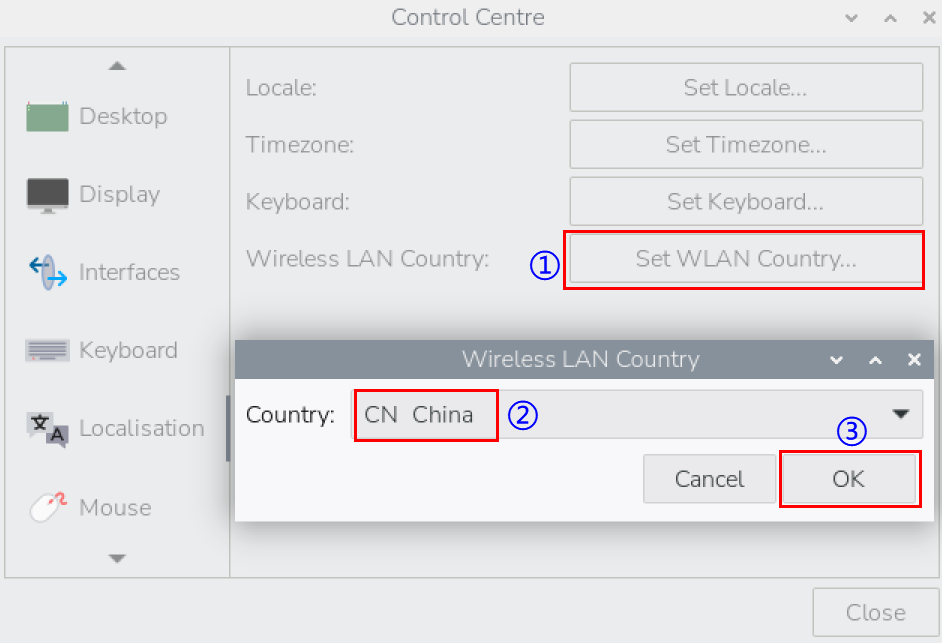Switch to the Interfaces tab label
Screen dimensions: 942x643
[x=129, y=272]
